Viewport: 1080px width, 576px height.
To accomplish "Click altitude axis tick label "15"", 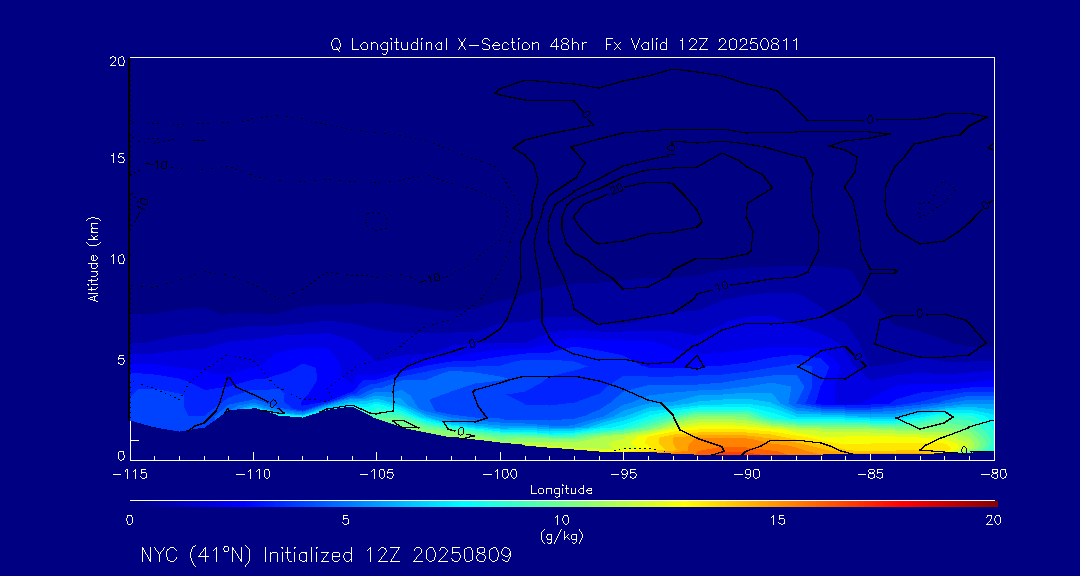I will [117, 158].
